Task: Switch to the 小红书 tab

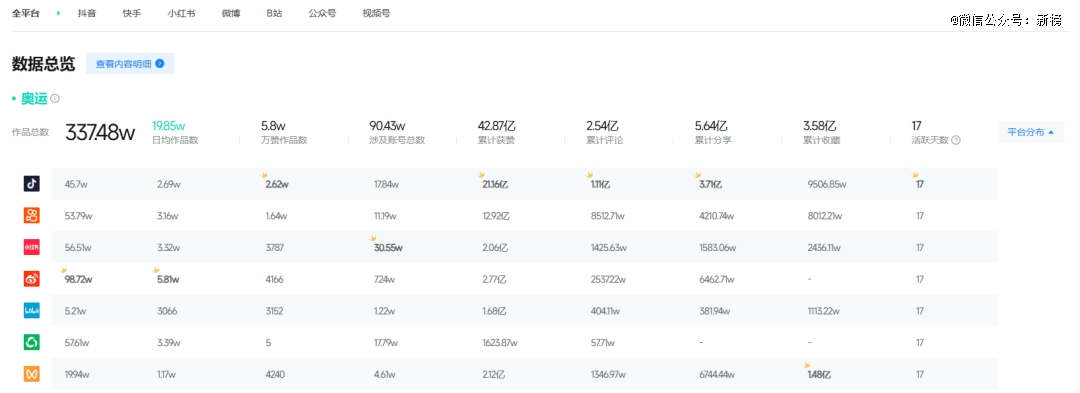Action: pyautogui.click(x=181, y=13)
